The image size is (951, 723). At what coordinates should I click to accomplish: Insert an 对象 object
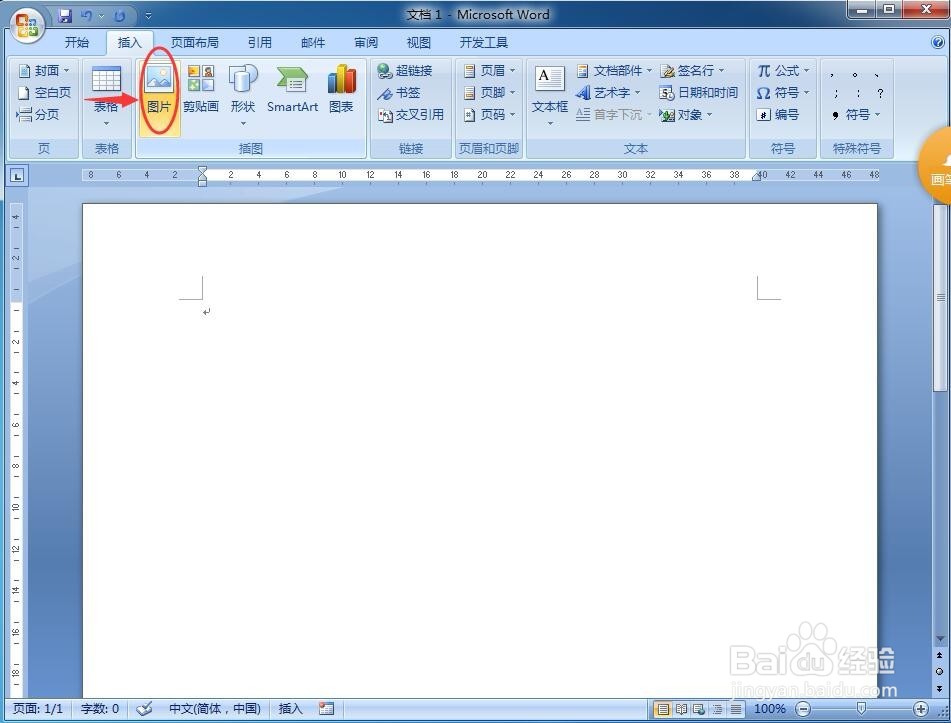686,114
